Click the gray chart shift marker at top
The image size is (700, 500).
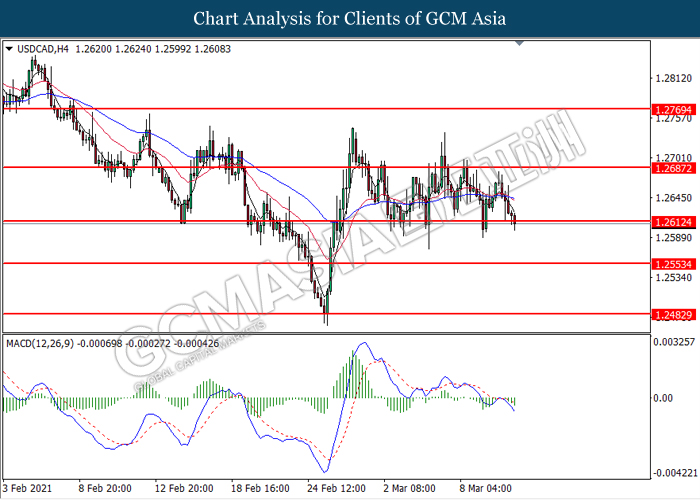(x=518, y=44)
